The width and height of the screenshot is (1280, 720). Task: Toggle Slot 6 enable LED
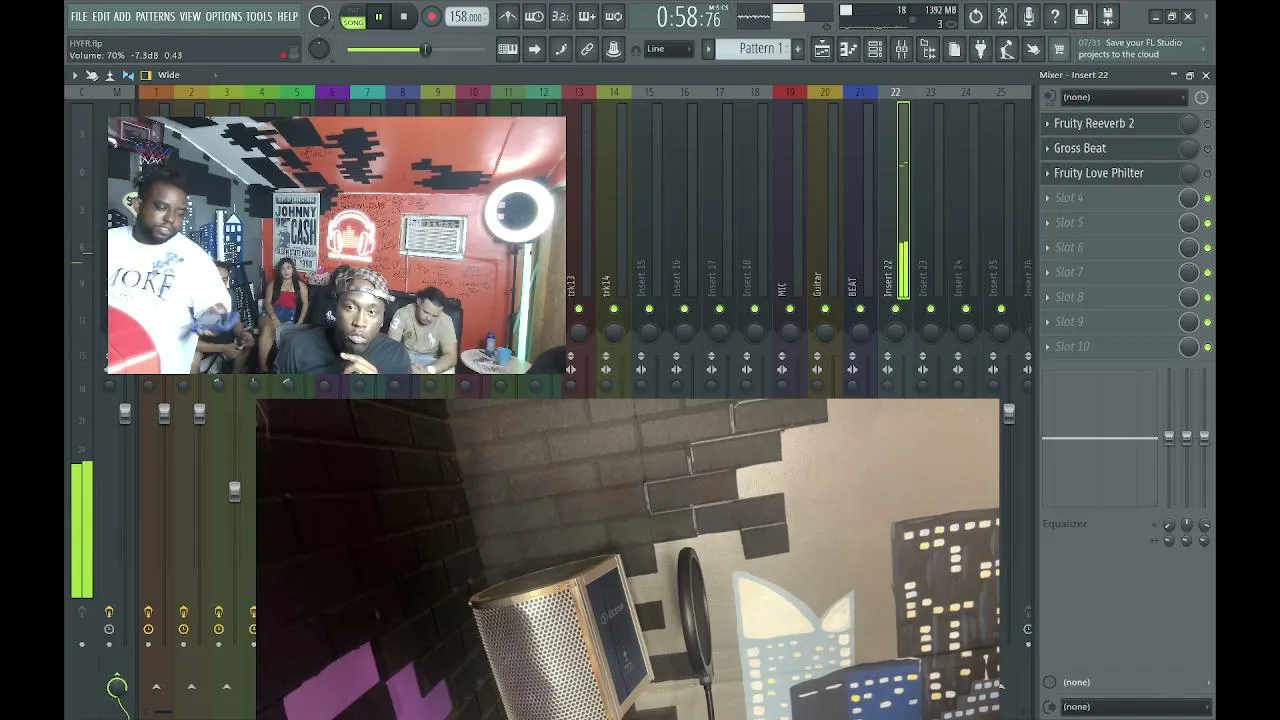point(1207,248)
